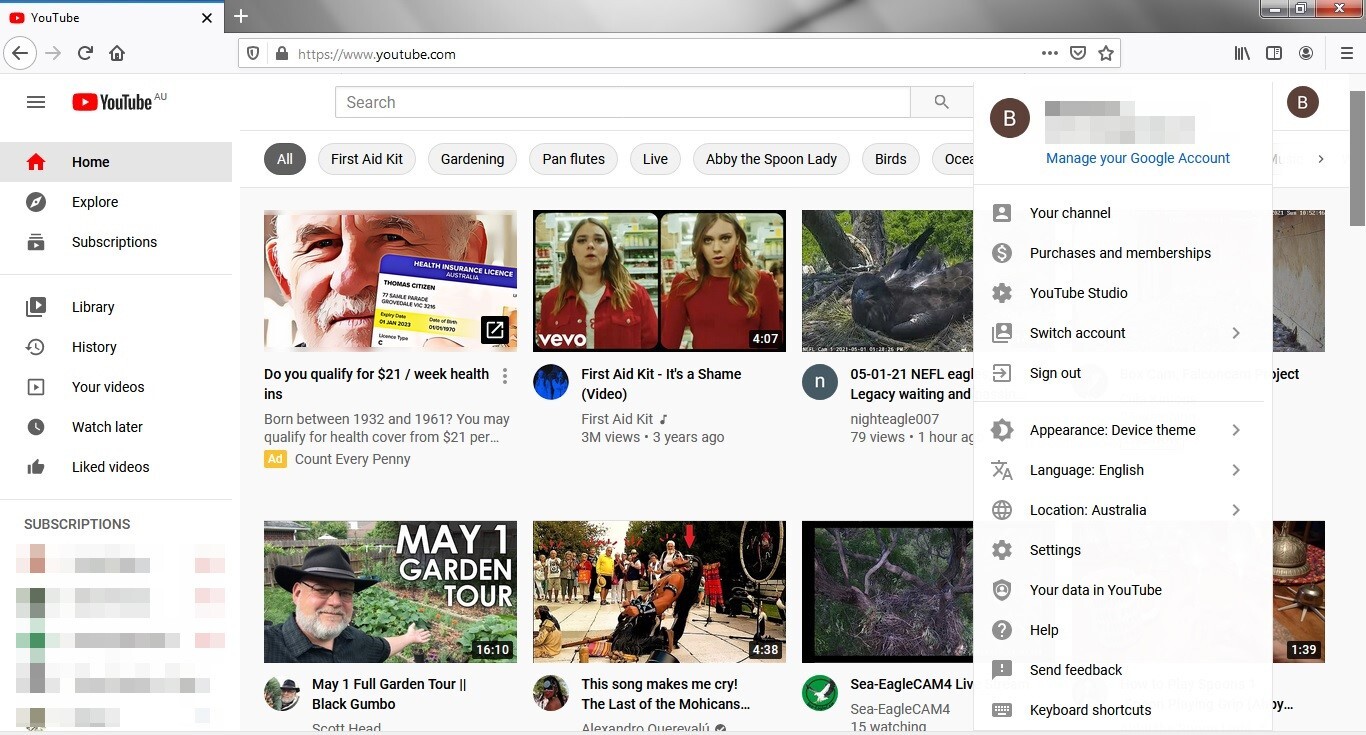The height and width of the screenshot is (735, 1366).
Task: Expand Language: English options
Action: [x=1236, y=470]
